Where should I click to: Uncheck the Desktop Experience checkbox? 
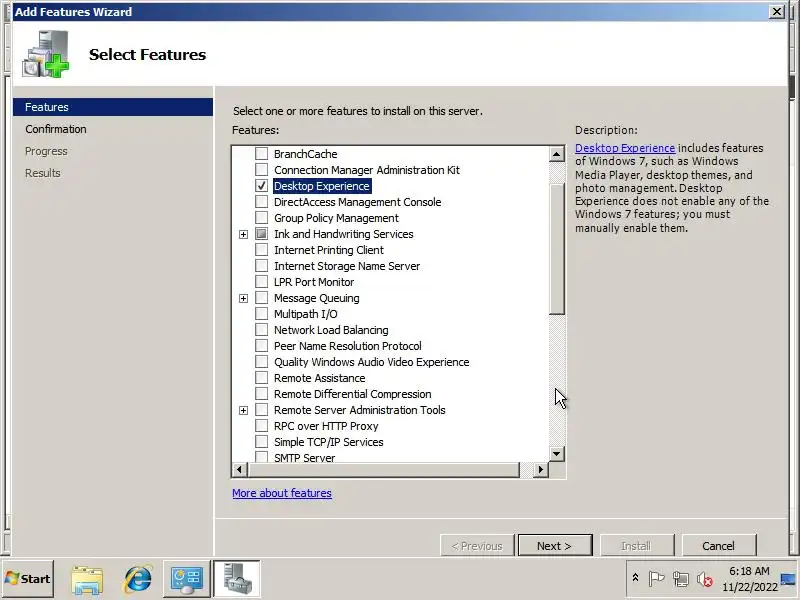click(x=261, y=186)
